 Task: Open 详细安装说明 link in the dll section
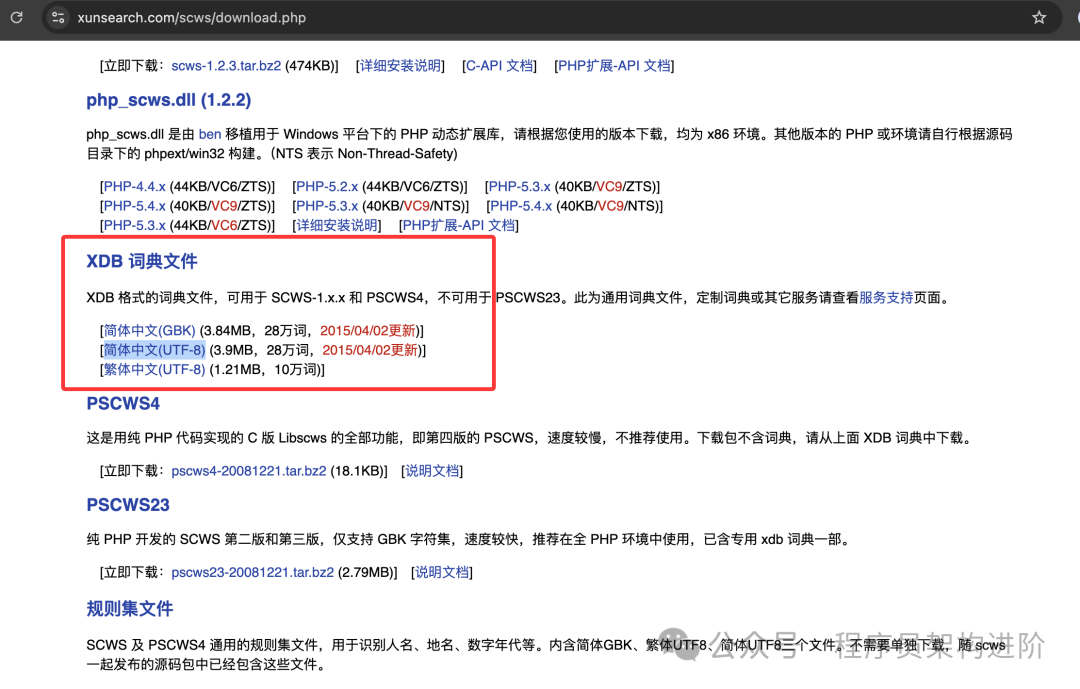point(337,225)
